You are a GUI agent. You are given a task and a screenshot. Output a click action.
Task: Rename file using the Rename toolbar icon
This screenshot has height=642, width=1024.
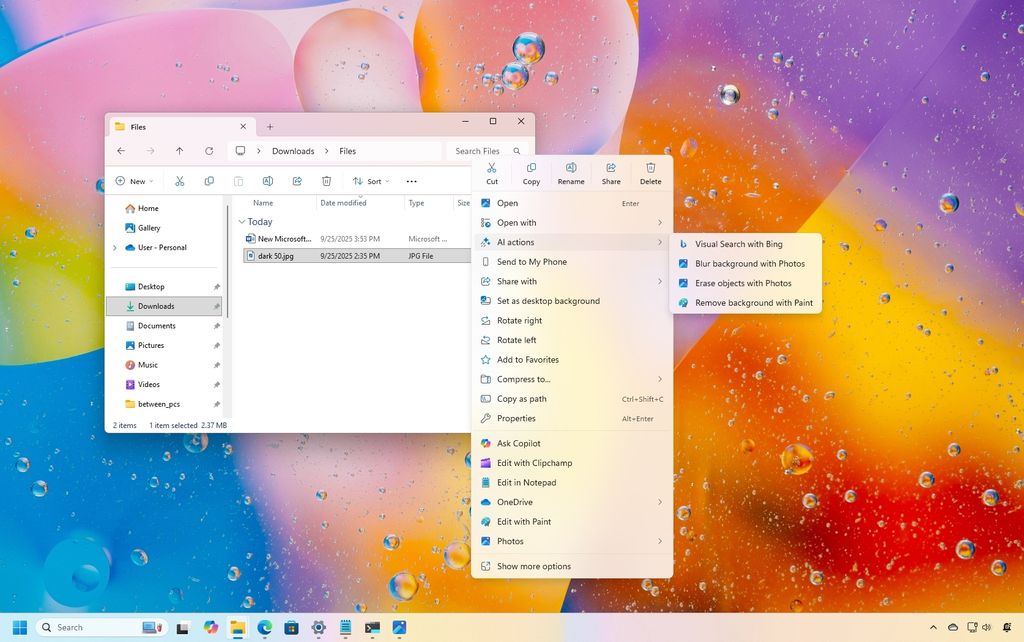point(571,173)
